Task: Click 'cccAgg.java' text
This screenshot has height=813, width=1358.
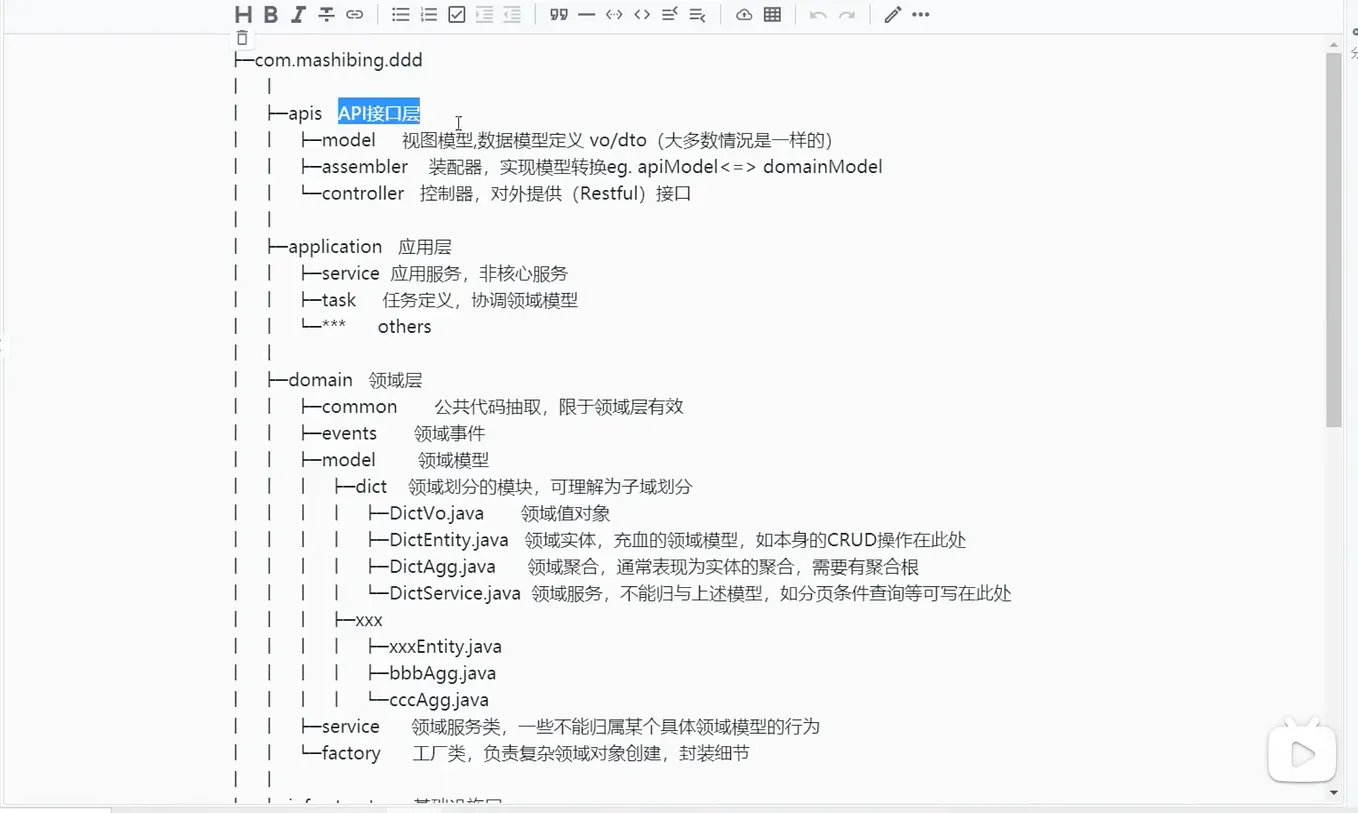Action: (439, 700)
